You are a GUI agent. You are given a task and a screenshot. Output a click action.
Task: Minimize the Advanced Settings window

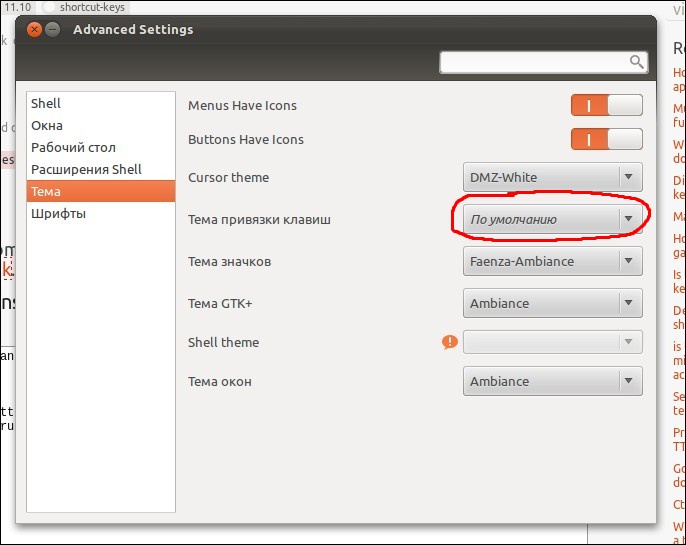coord(54,30)
